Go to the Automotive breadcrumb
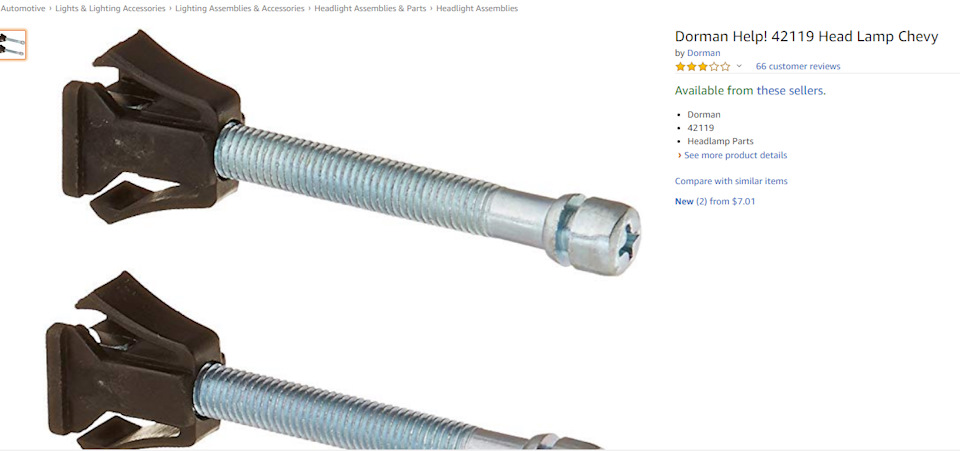960x451 pixels. coord(23,9)
